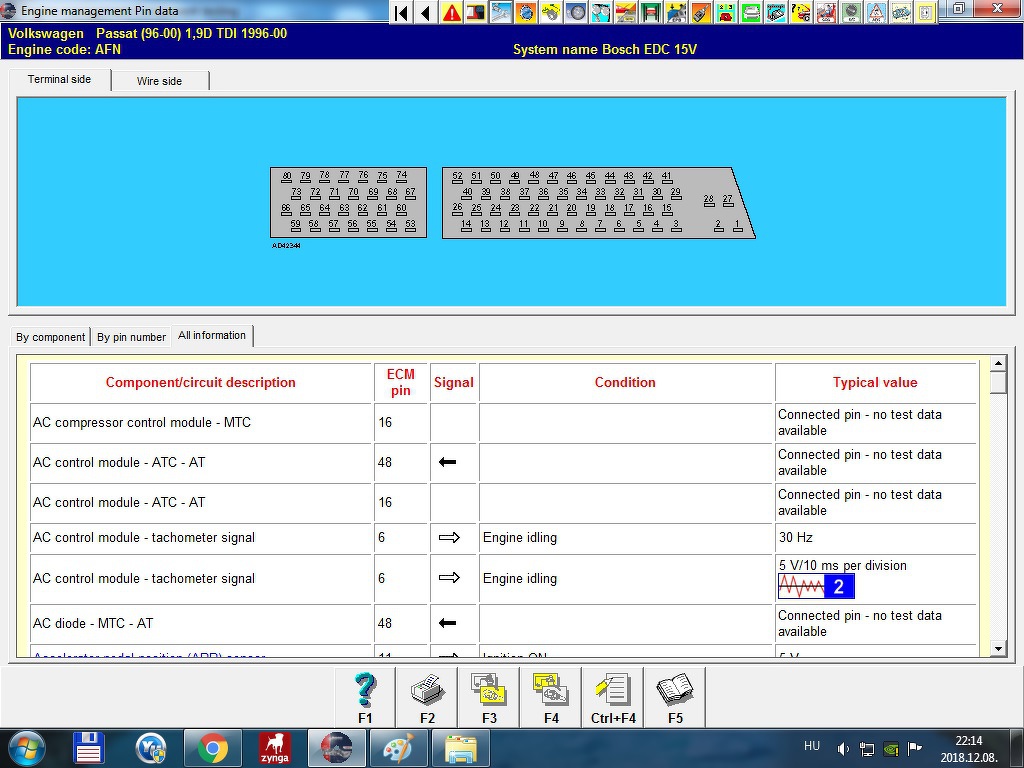The image size is (1024, 768).
Task: Click the Component/circuit description column header
Action: [200, 383]
